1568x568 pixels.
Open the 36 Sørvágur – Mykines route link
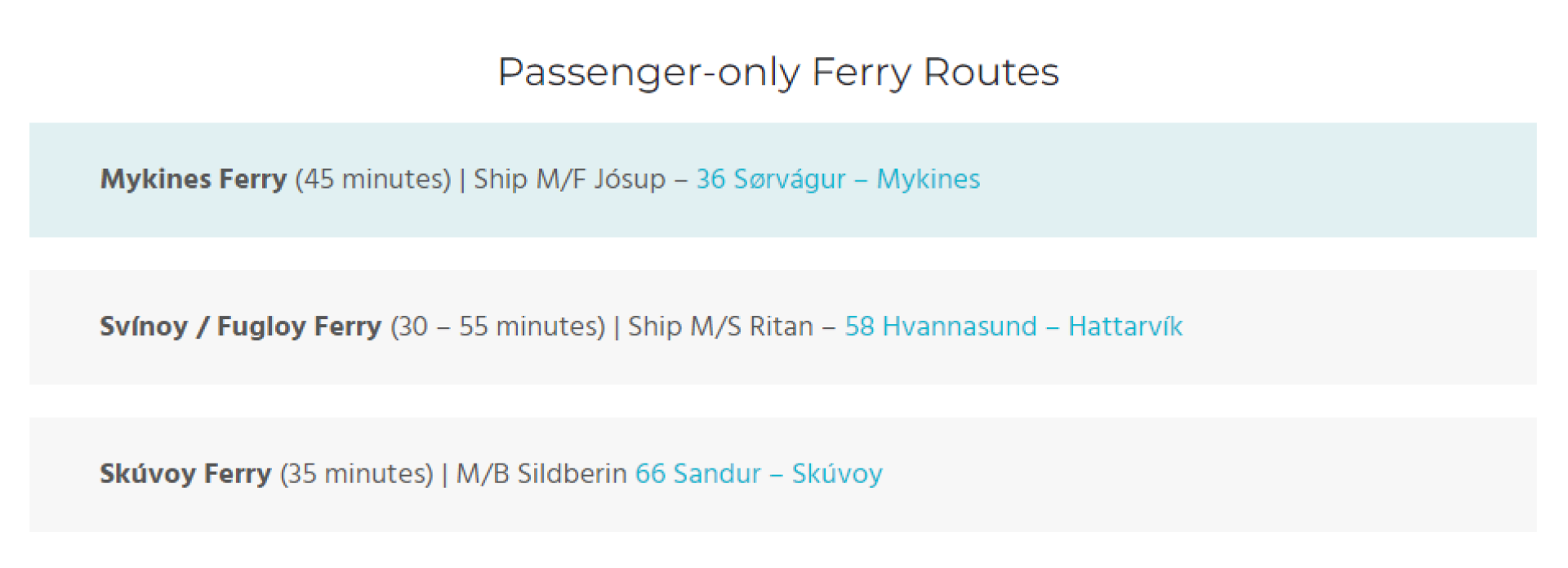pos(838,179)
